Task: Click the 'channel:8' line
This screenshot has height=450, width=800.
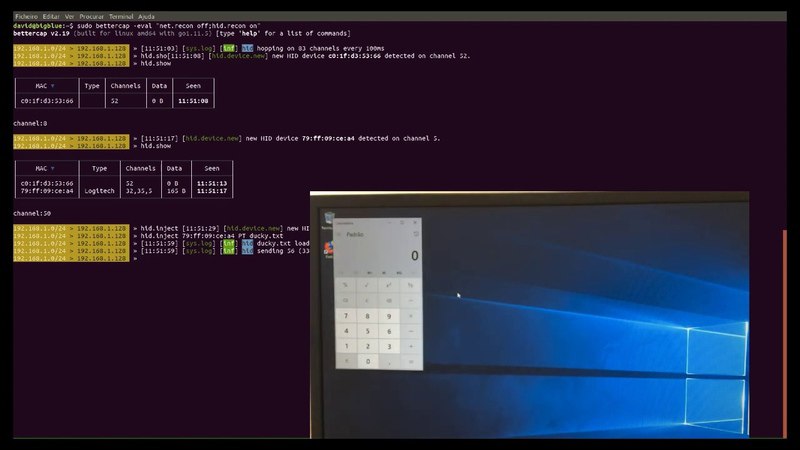Action: tap(30, 123)
